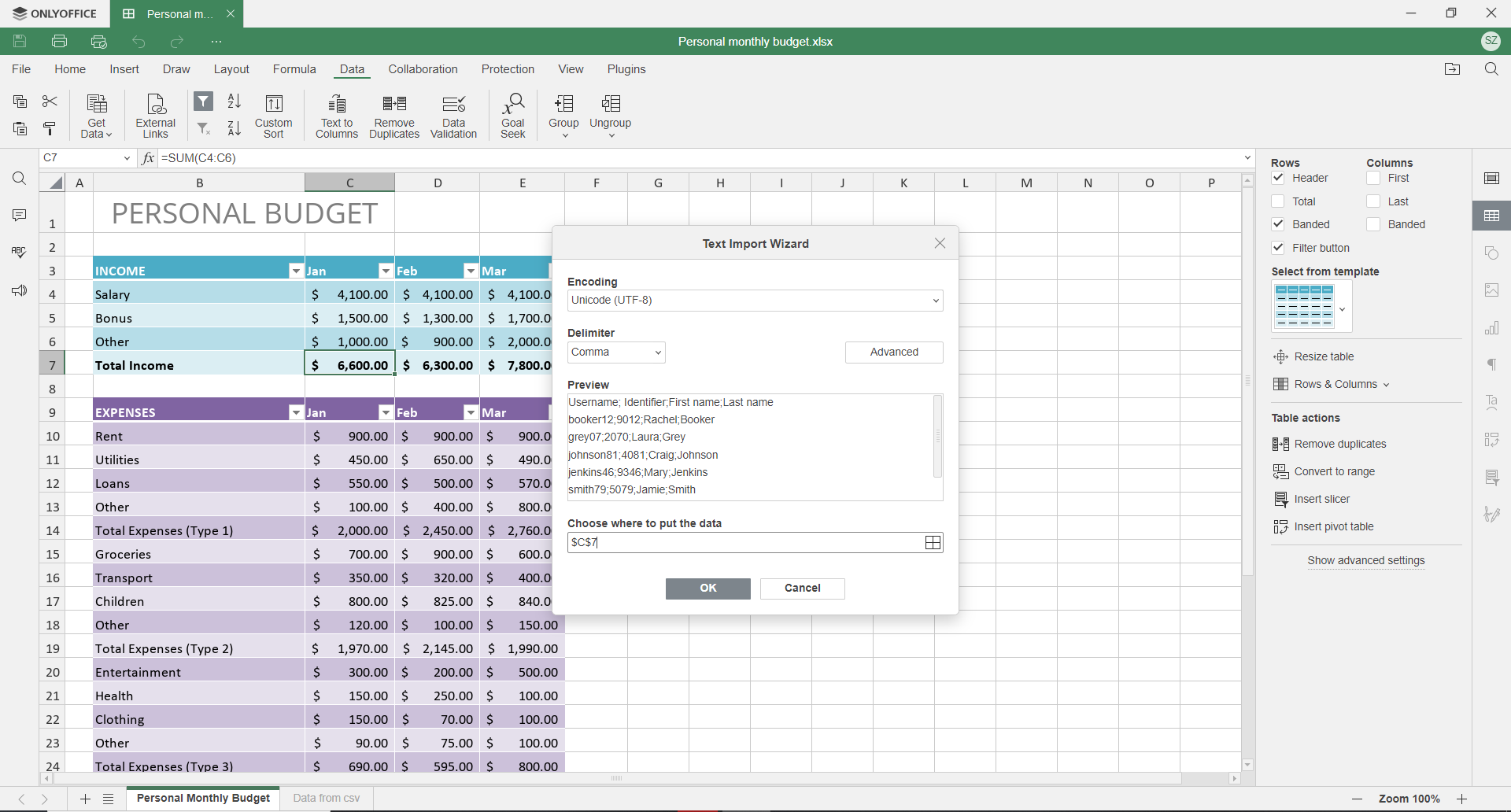The height and width of the screenshot is (812, 1511).
Task: Click the Quick print icon
Action: [x=99, y=42]
